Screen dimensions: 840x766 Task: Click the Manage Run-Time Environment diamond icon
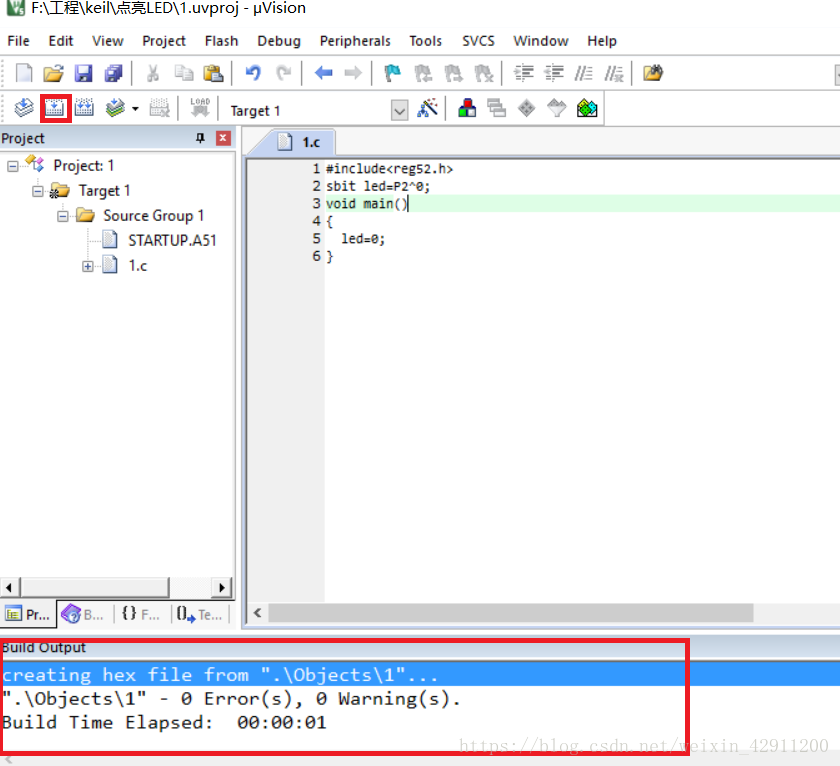[527, 108]
